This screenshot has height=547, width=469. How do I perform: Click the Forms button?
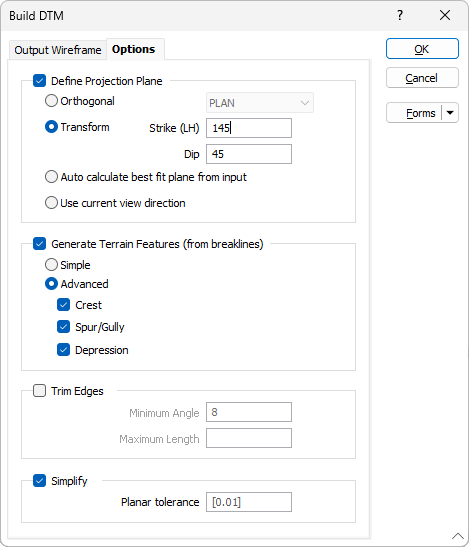coord(414,113)
